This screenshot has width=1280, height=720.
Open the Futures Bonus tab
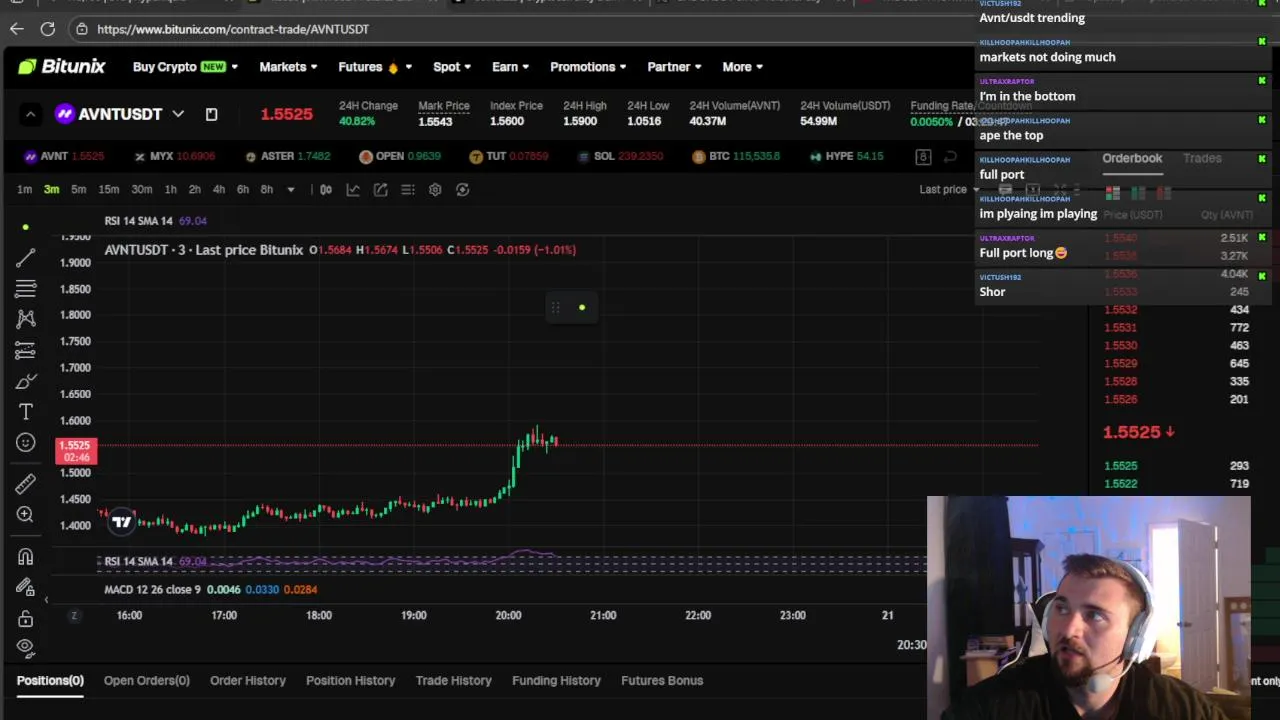coord(662,680)
